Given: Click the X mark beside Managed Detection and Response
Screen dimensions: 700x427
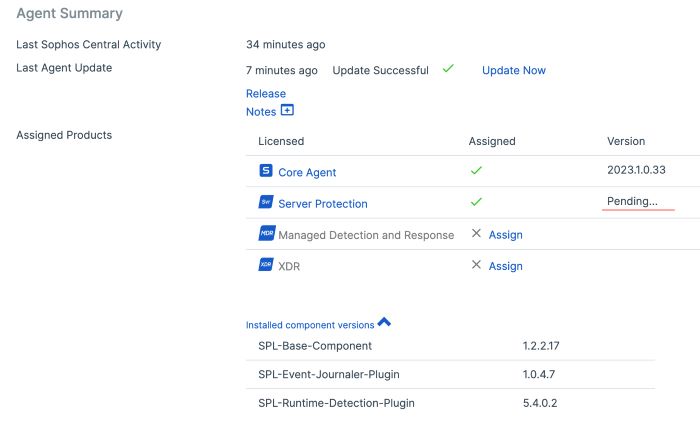Looking at the screenshot, I should coord(476,234).
